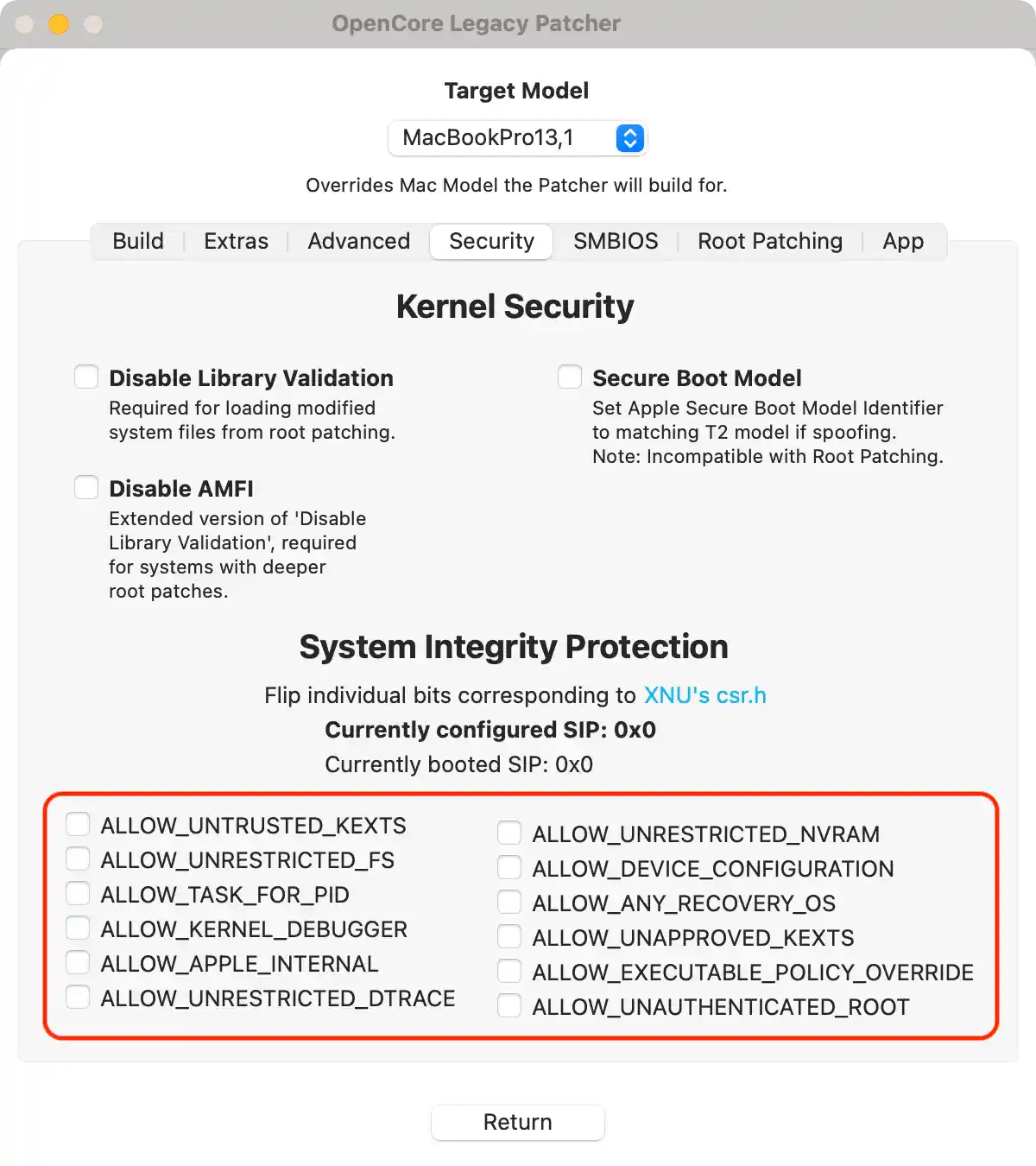Open the XNU's csr.h link

[x=704, y=695]
